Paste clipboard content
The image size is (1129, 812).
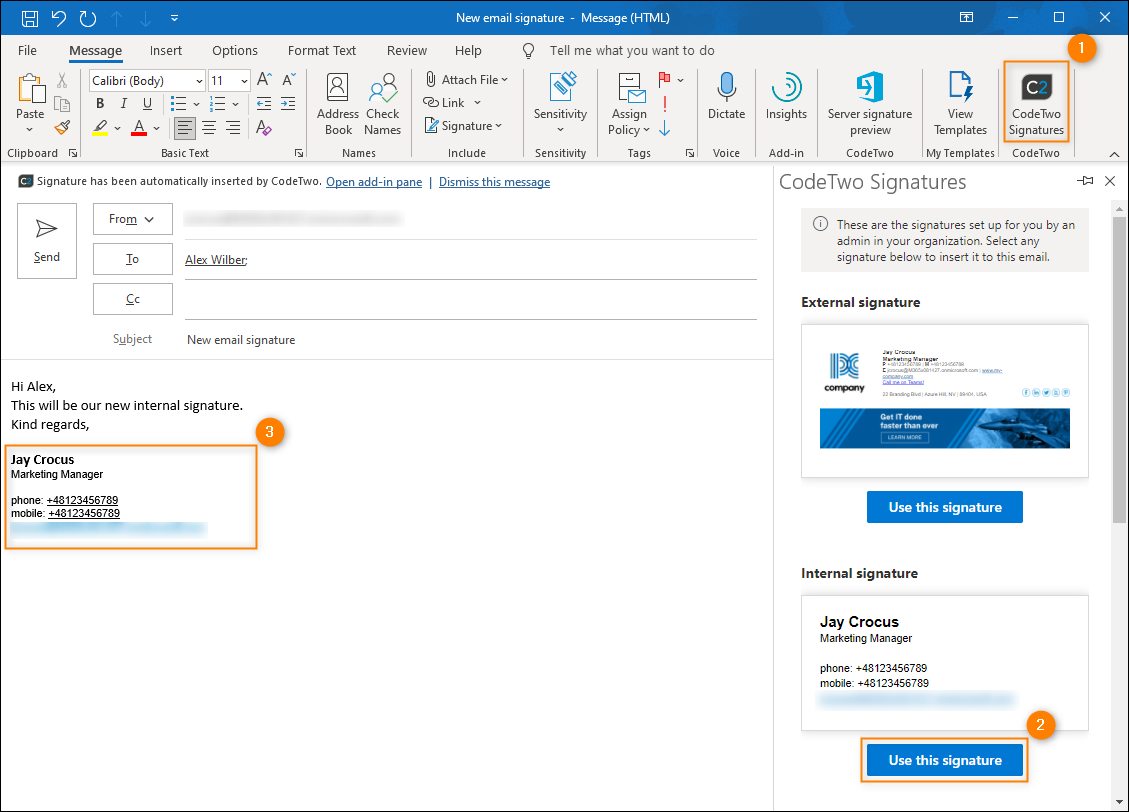(x=30, y=103)
